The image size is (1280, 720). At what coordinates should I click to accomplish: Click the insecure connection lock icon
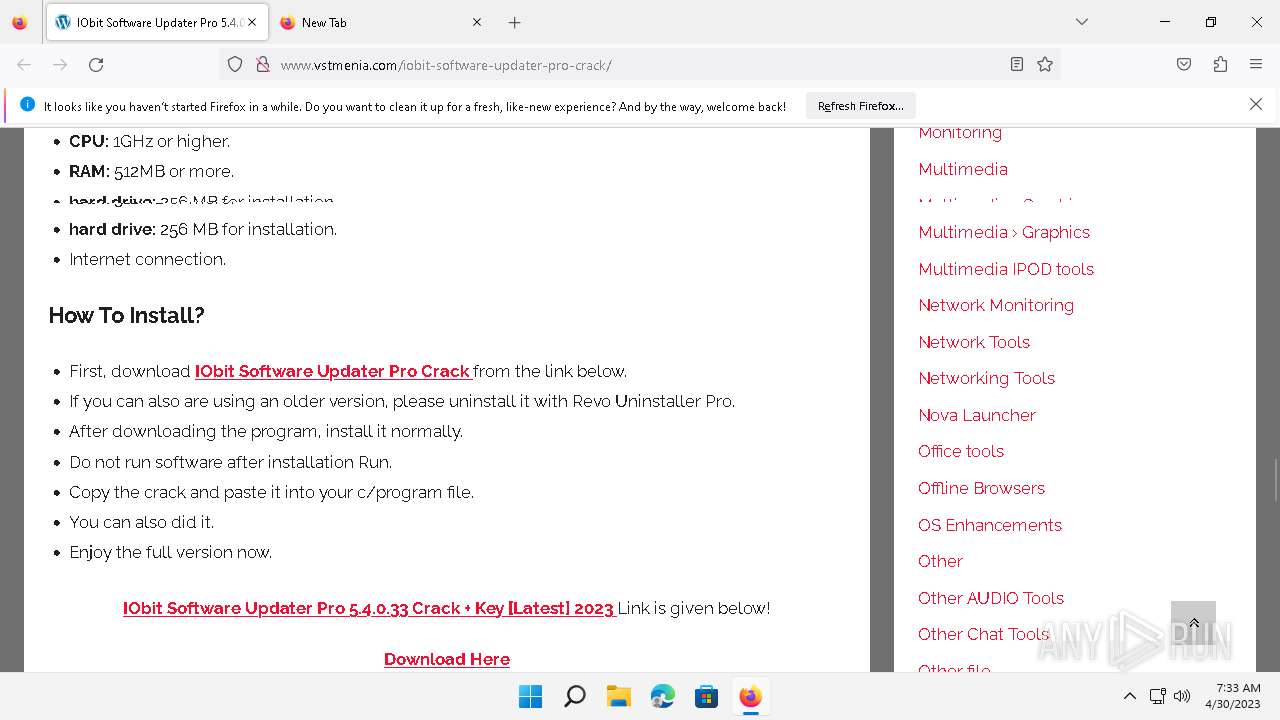[x=263, y=64]
